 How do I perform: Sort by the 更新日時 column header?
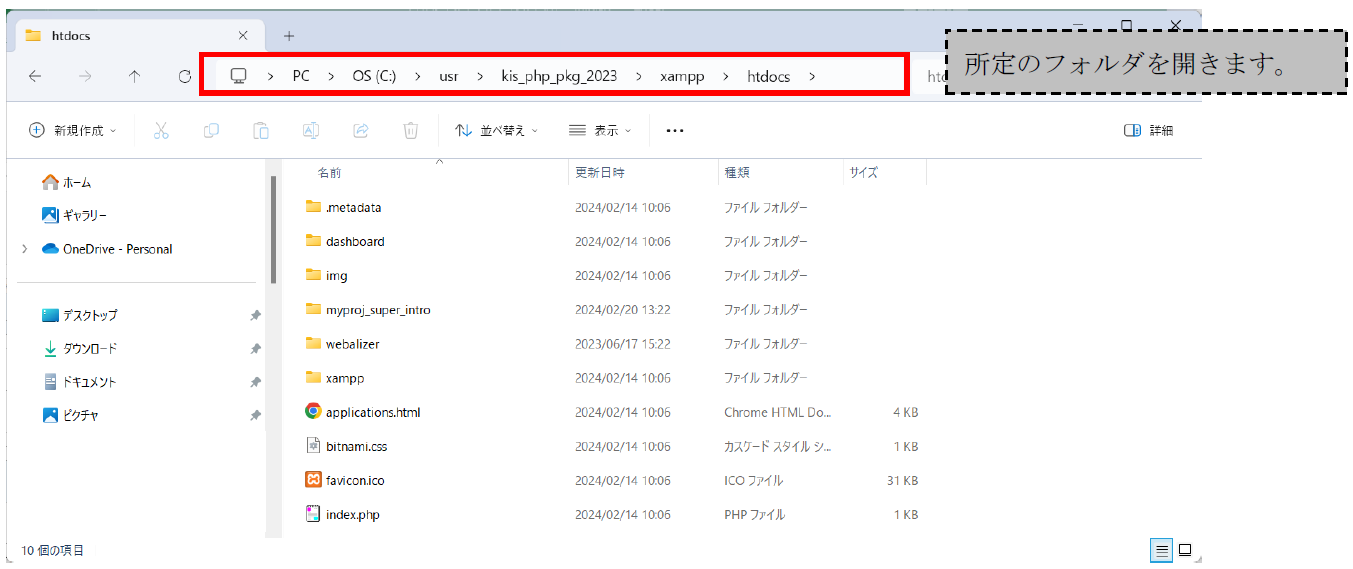pyautogui.click(x=600, y=172)
